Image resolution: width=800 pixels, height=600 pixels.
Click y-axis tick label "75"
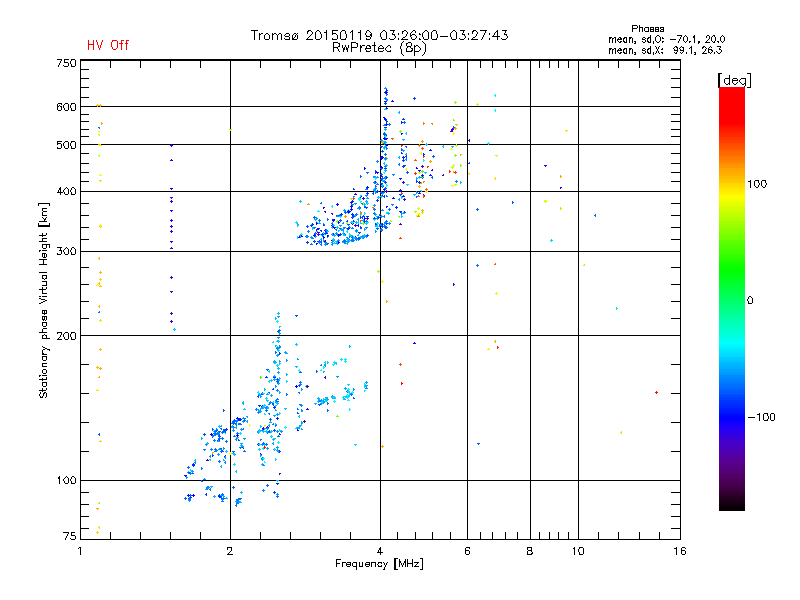tap(70, 536)
